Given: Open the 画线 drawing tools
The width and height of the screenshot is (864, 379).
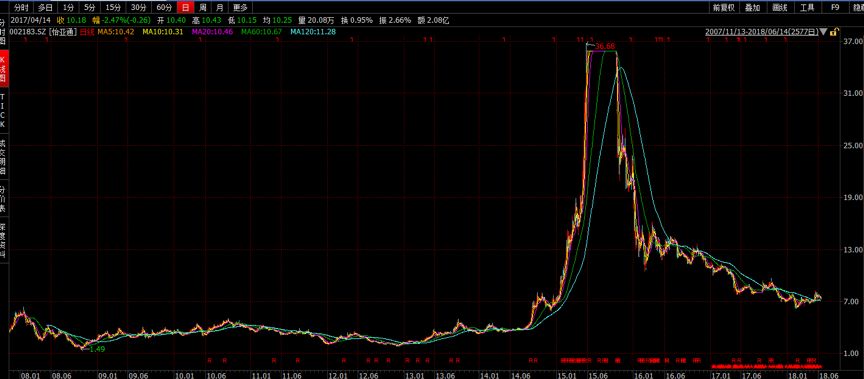Looking at the screenshot, I should coord(780,7).
